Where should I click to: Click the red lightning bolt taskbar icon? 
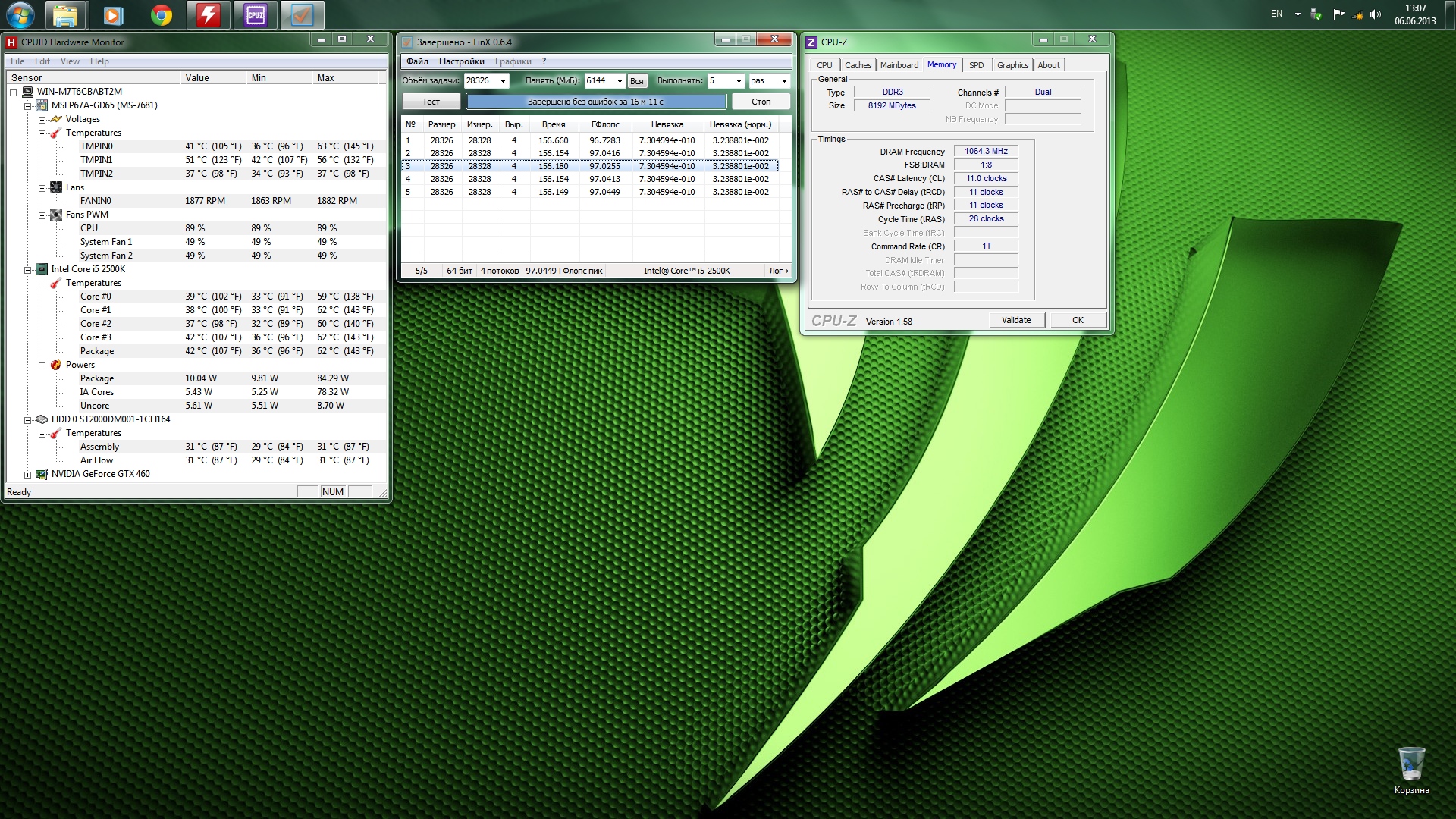[x=209, y=15]
